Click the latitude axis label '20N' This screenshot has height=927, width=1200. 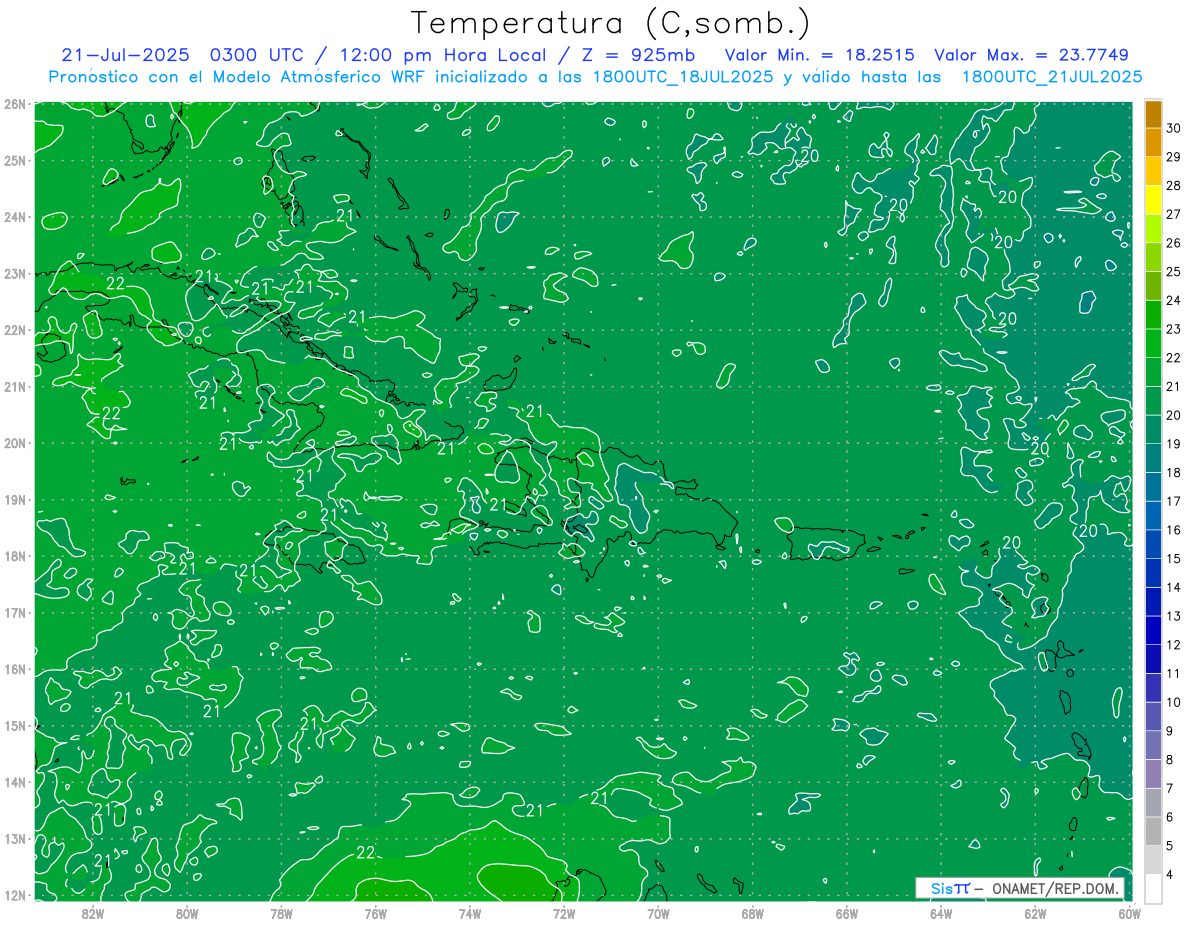coord(14,443)
